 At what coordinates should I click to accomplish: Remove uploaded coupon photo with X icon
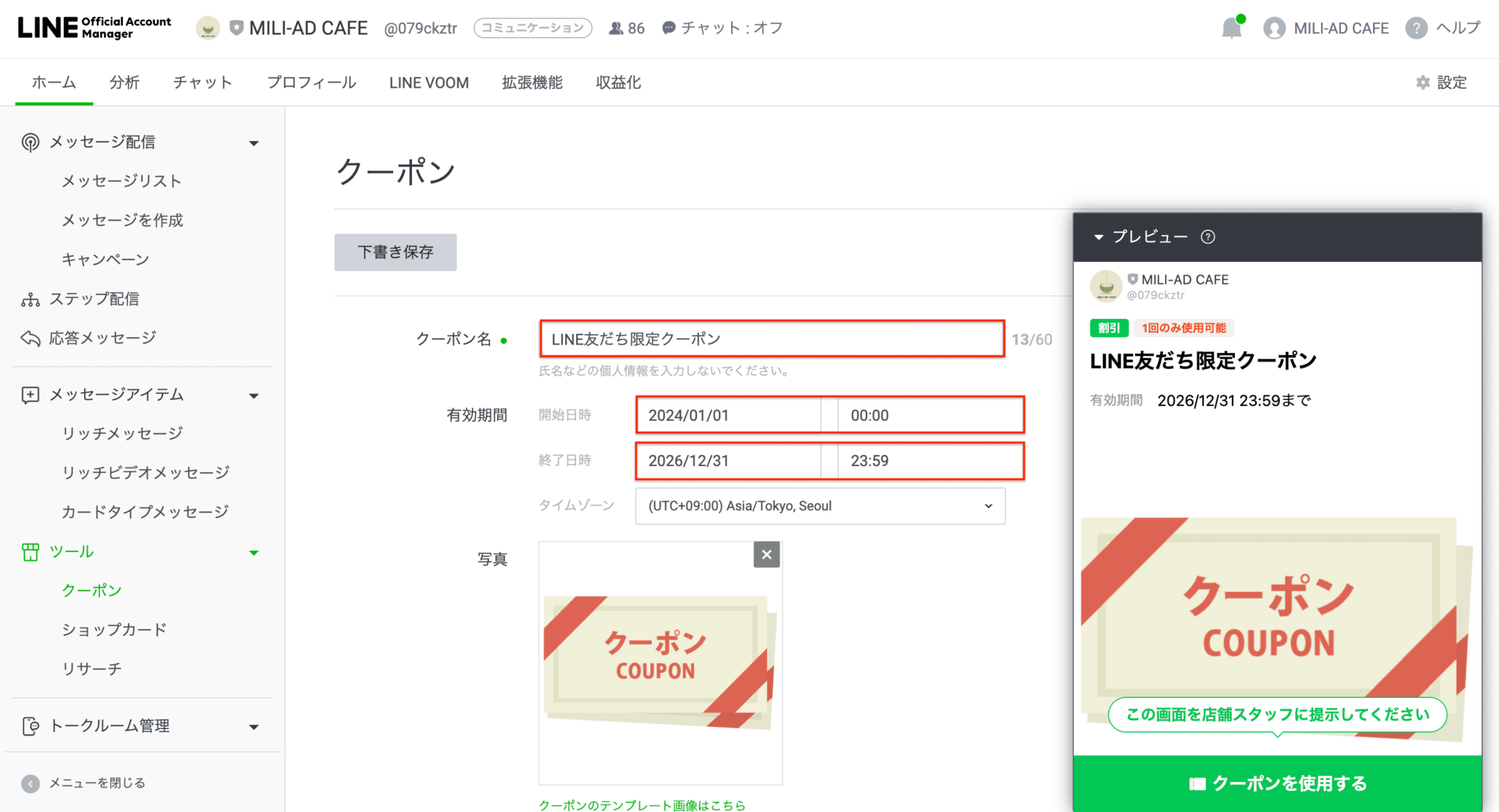coord(766,555)
